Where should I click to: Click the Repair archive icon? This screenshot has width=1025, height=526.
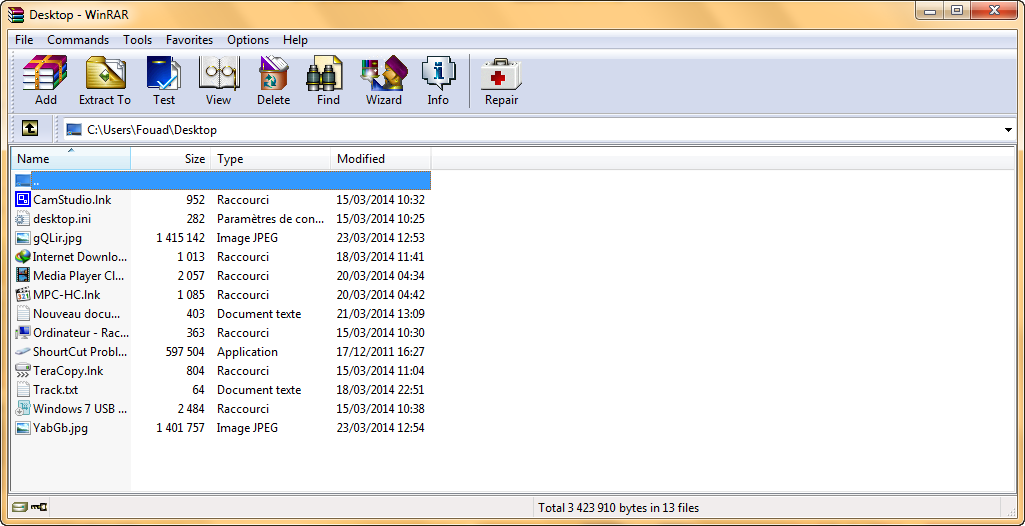501,73
